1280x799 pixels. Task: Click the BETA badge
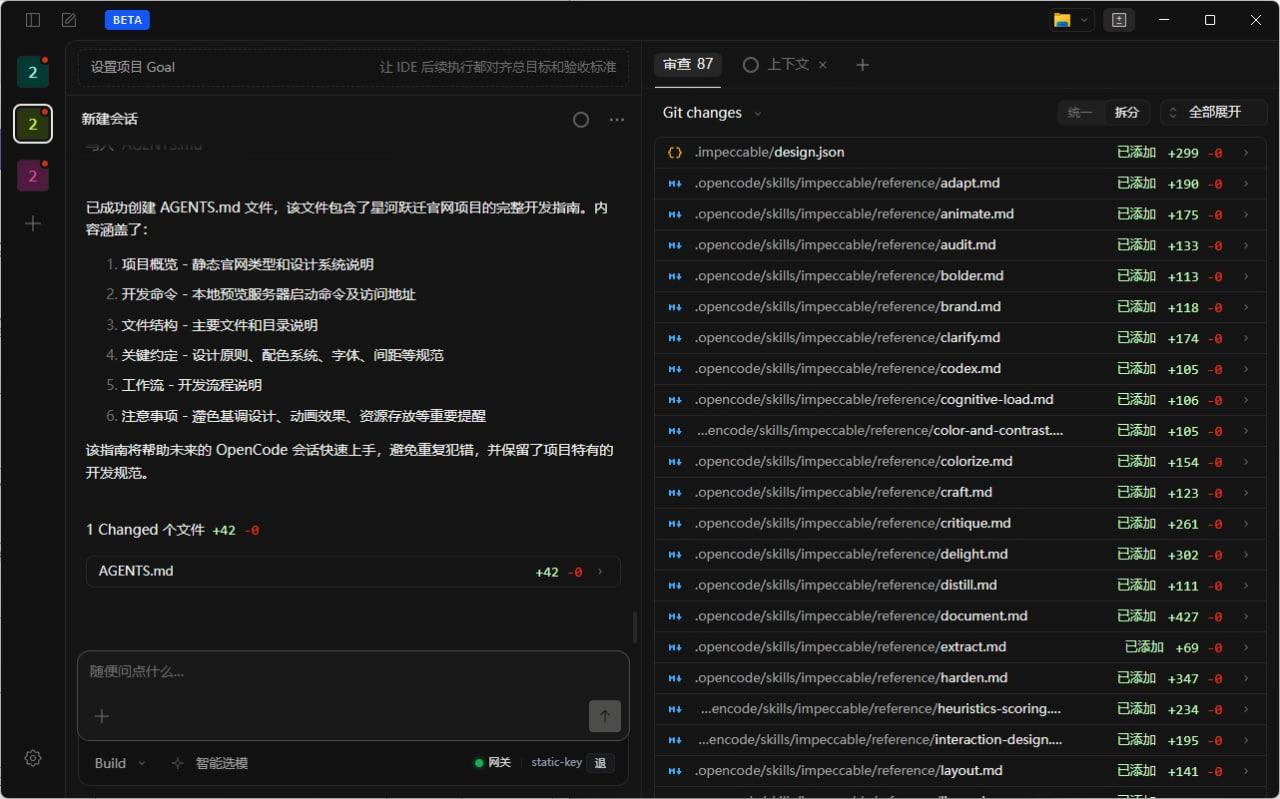point(127,20)
